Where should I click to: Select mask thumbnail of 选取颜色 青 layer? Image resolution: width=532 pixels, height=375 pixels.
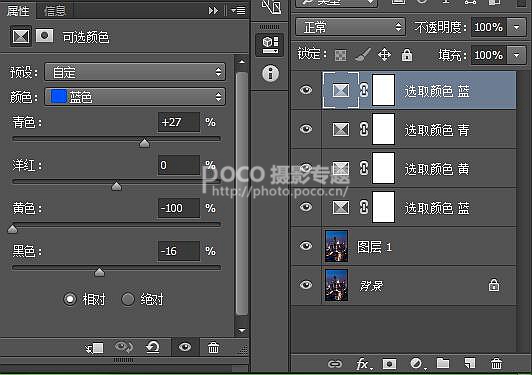(383, 129)
